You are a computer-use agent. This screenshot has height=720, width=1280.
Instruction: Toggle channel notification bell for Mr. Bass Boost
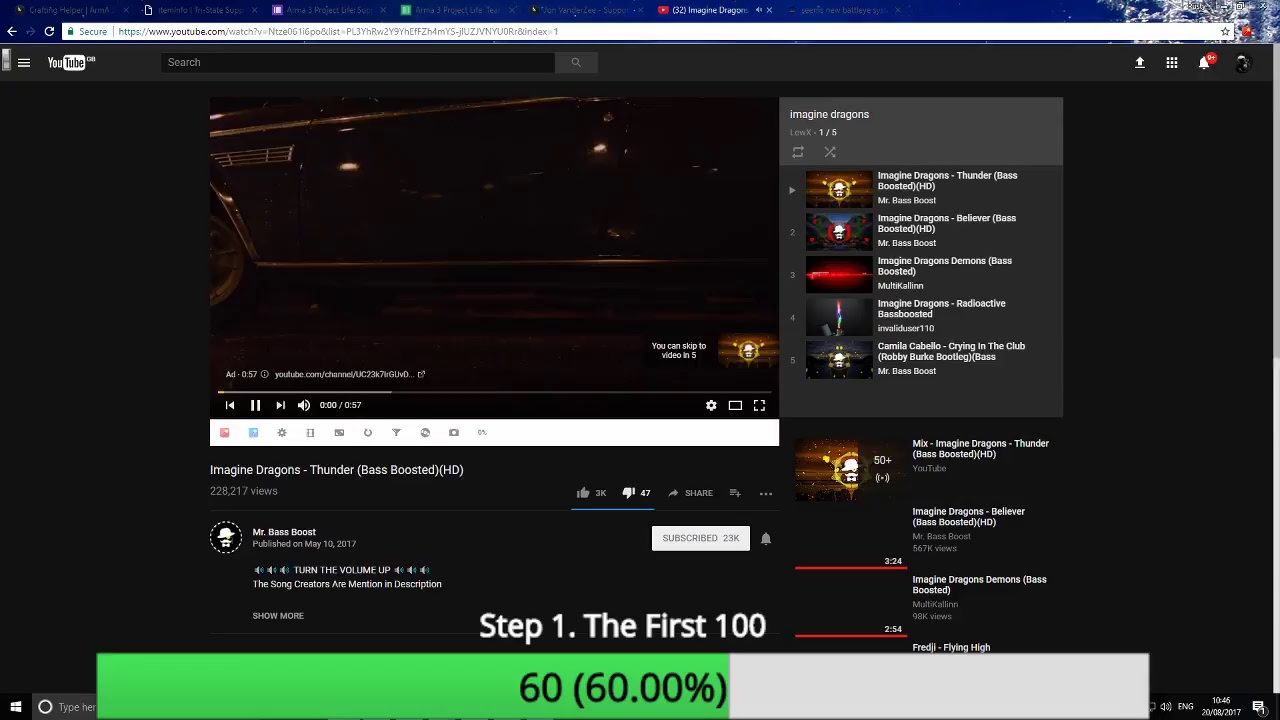(x=766, y=538)
